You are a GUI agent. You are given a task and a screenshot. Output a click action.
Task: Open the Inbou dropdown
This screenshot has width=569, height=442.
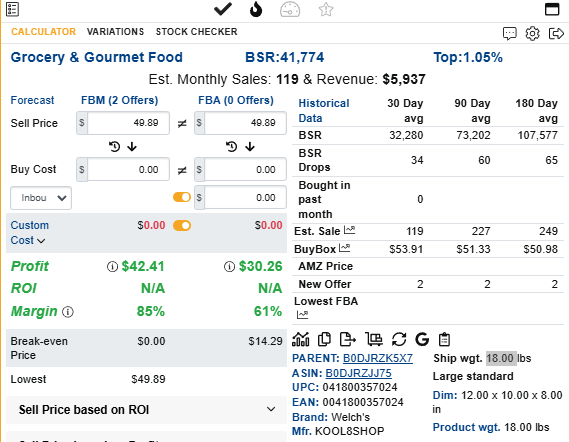pyautogui.click(x=41, y=198)
